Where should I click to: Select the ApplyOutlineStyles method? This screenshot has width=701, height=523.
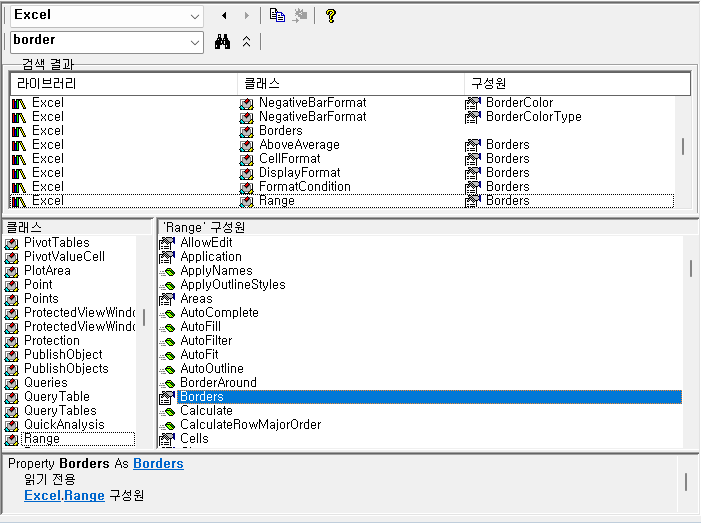click(x=232, y=285)
